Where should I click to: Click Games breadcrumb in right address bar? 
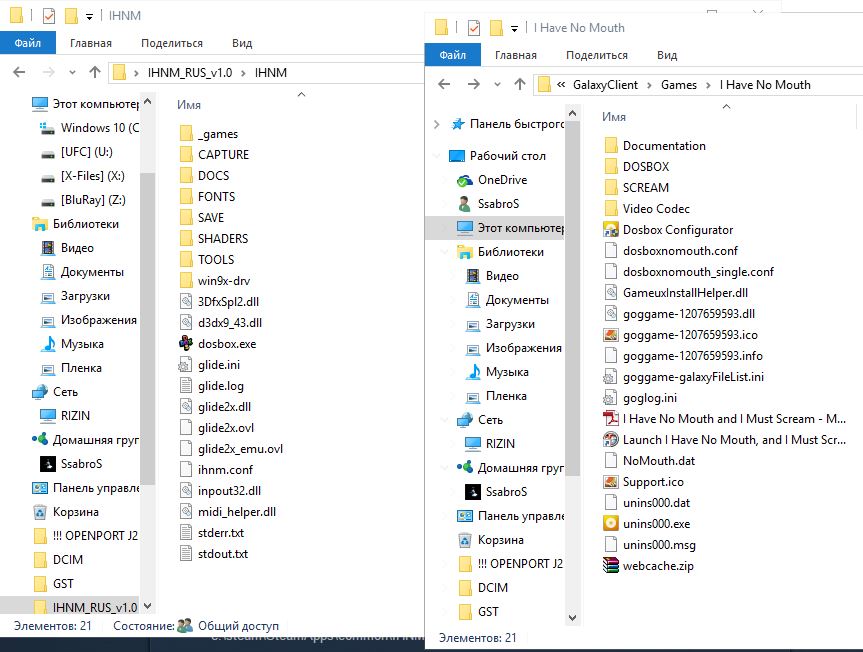coord(679,85)
